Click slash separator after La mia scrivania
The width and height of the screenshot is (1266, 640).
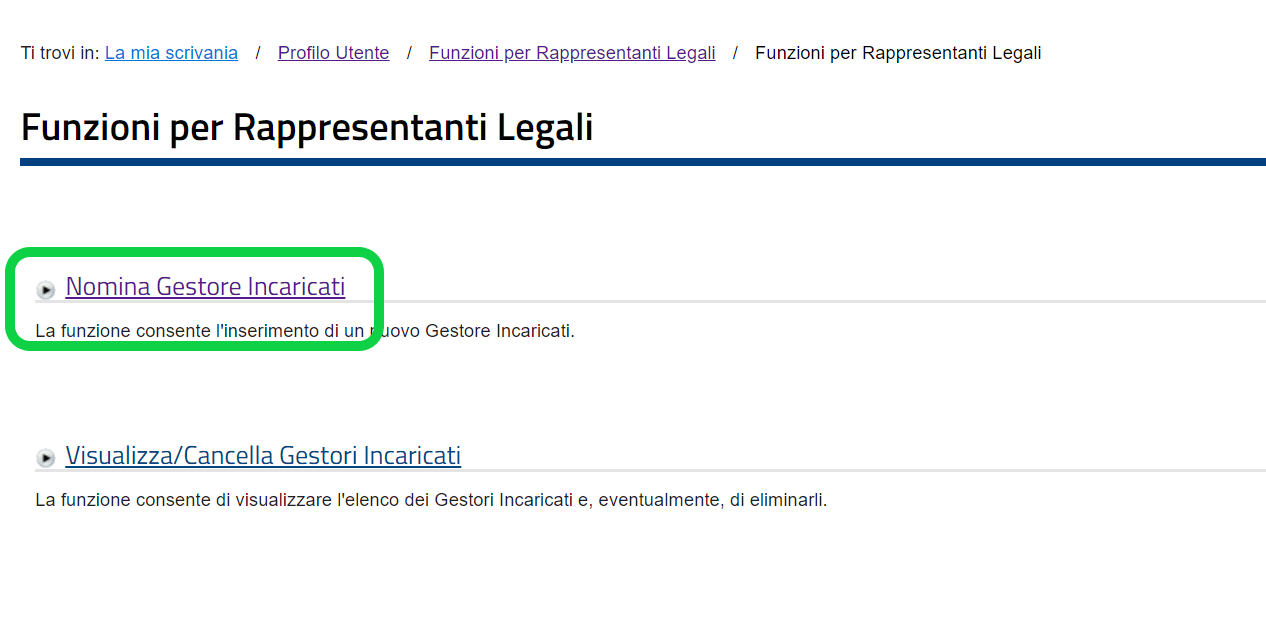point(258,53)
